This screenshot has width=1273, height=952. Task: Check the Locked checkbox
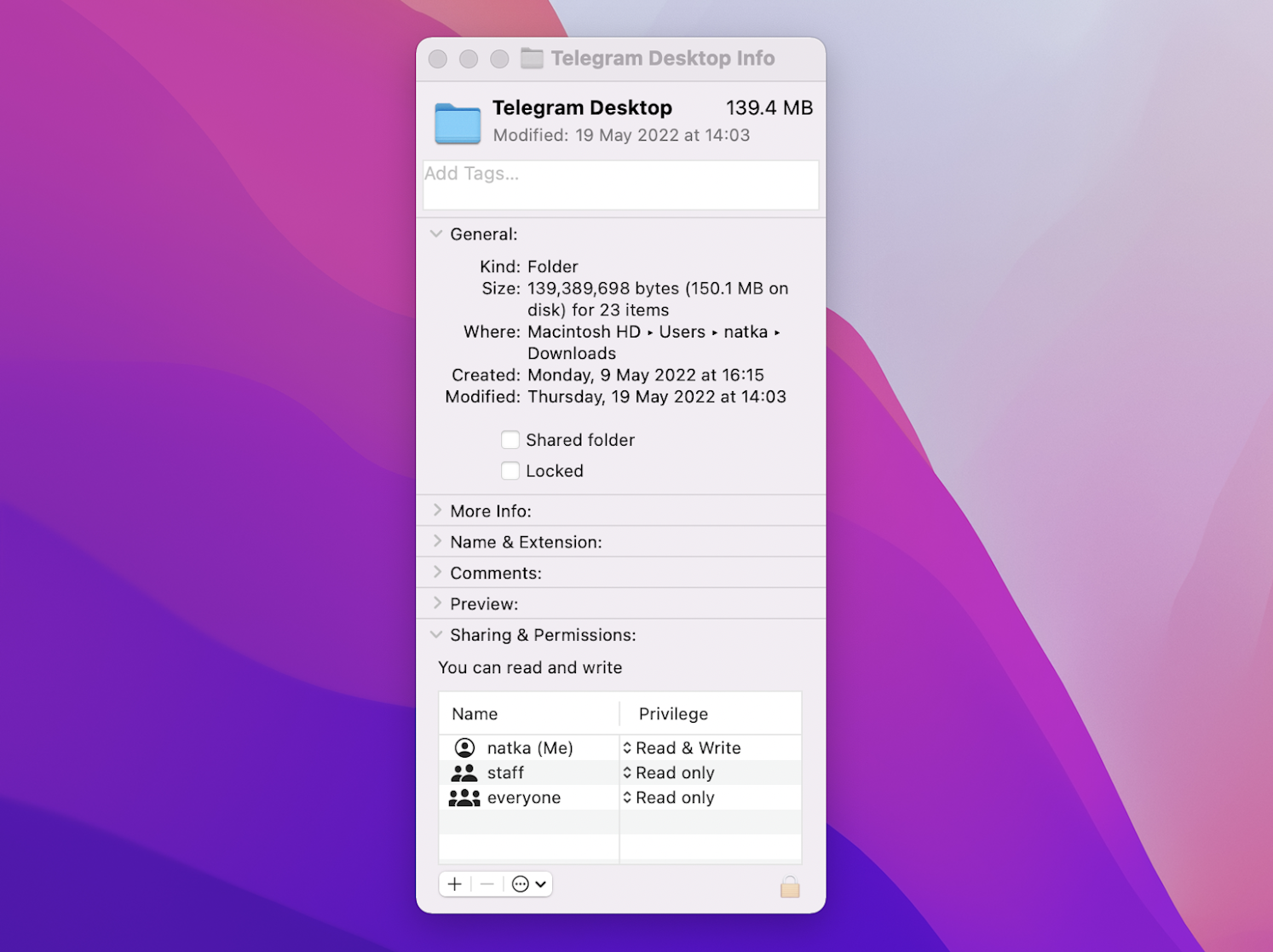[510, 470]
